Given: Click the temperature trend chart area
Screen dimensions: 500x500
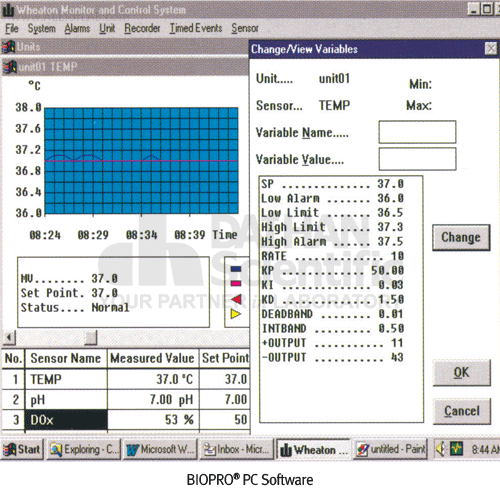Looking at the screenshot, I should pos(141,161).
